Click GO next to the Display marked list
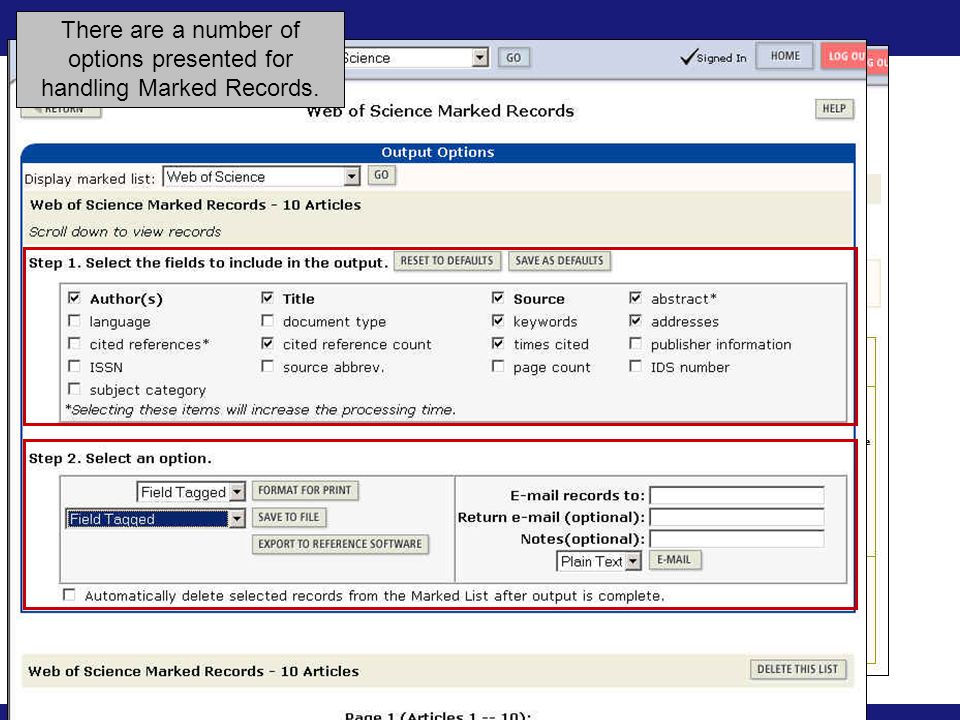Viewport: 960px width, 720px height. (381, 175)
